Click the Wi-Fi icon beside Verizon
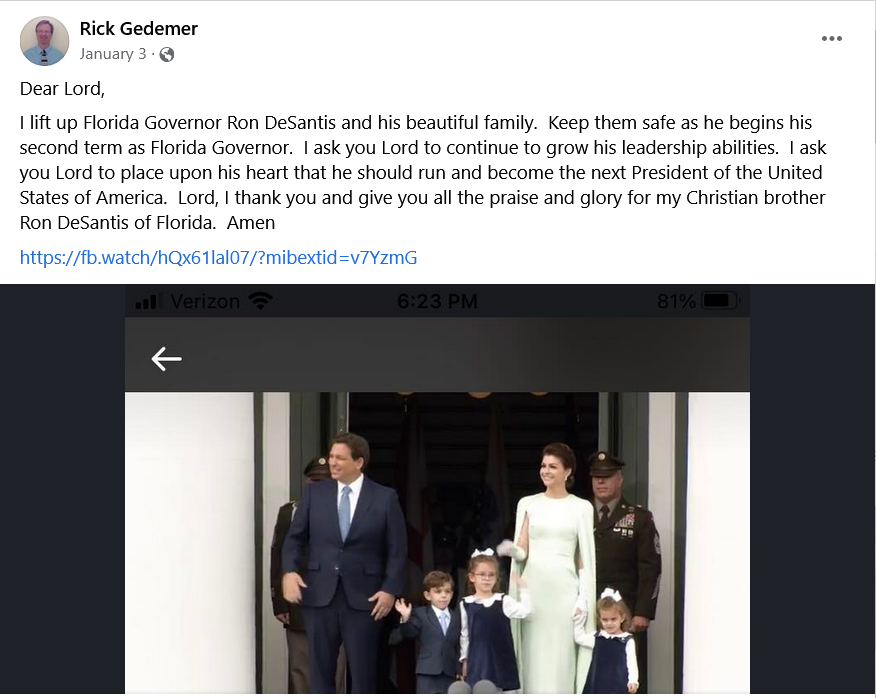 [261, 301]
